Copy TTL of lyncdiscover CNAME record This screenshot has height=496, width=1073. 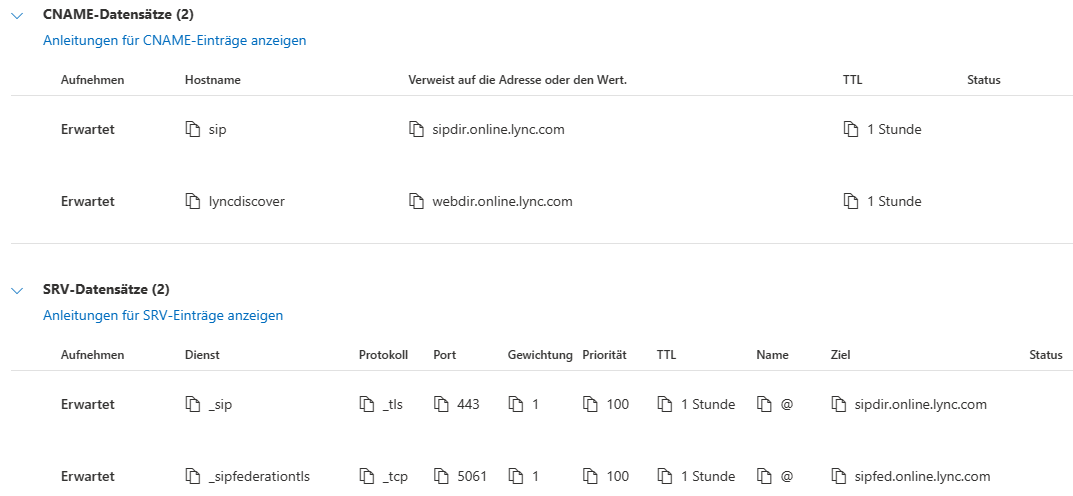click(851, 202)
